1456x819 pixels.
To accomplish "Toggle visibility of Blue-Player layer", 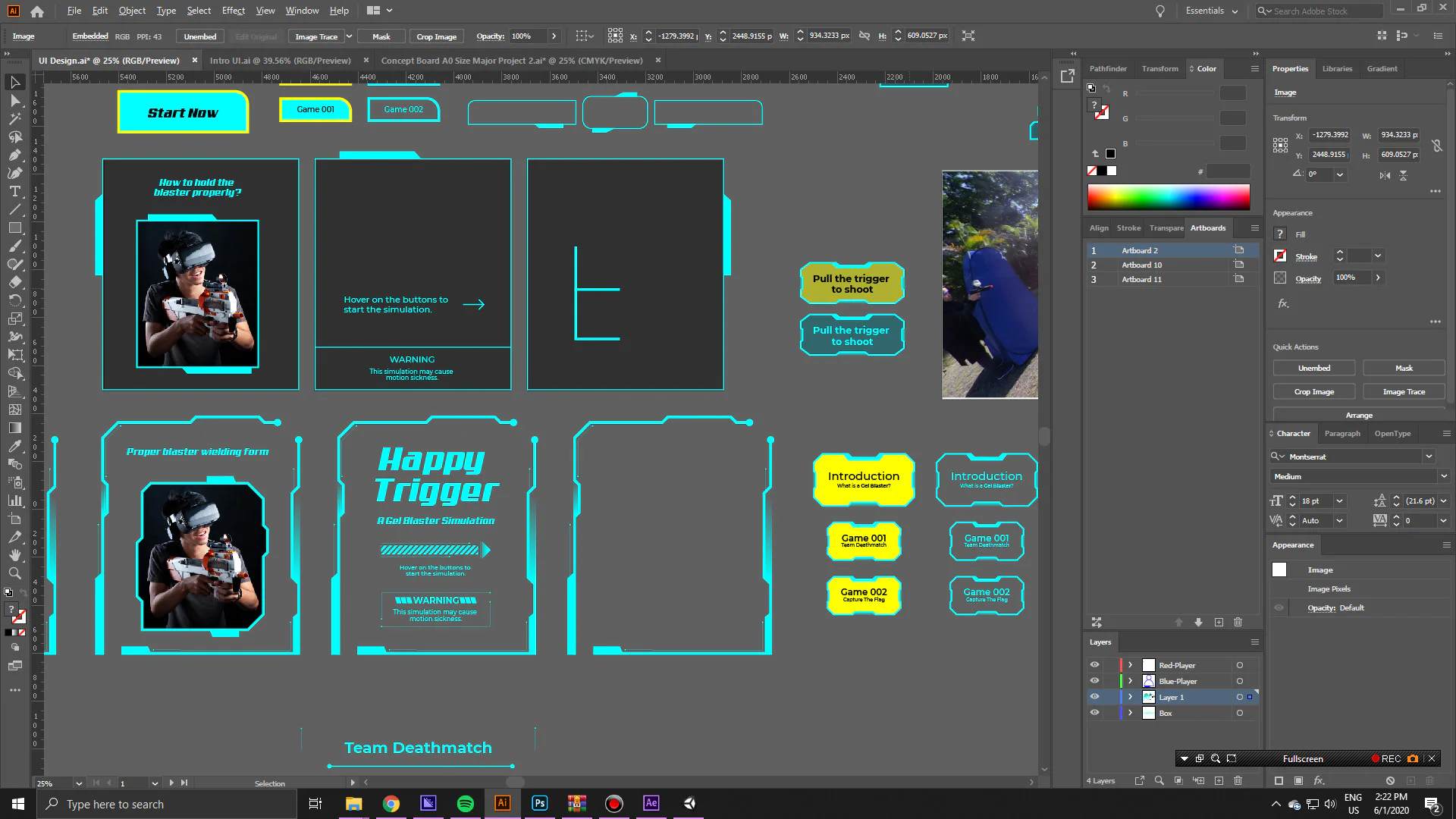I will click(x=1094, y=681).
